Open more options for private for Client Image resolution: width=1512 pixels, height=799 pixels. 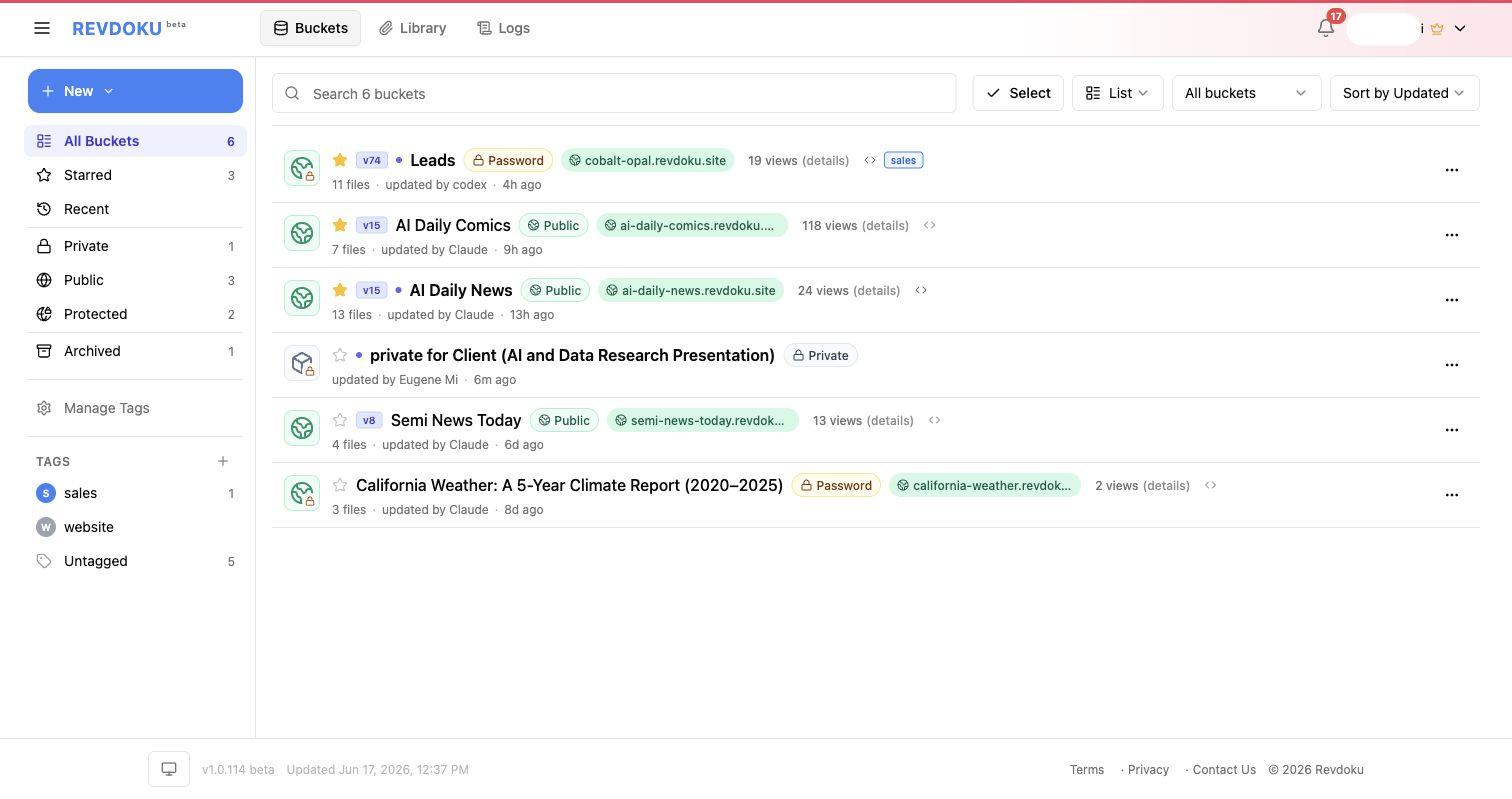pos(1452,365)
